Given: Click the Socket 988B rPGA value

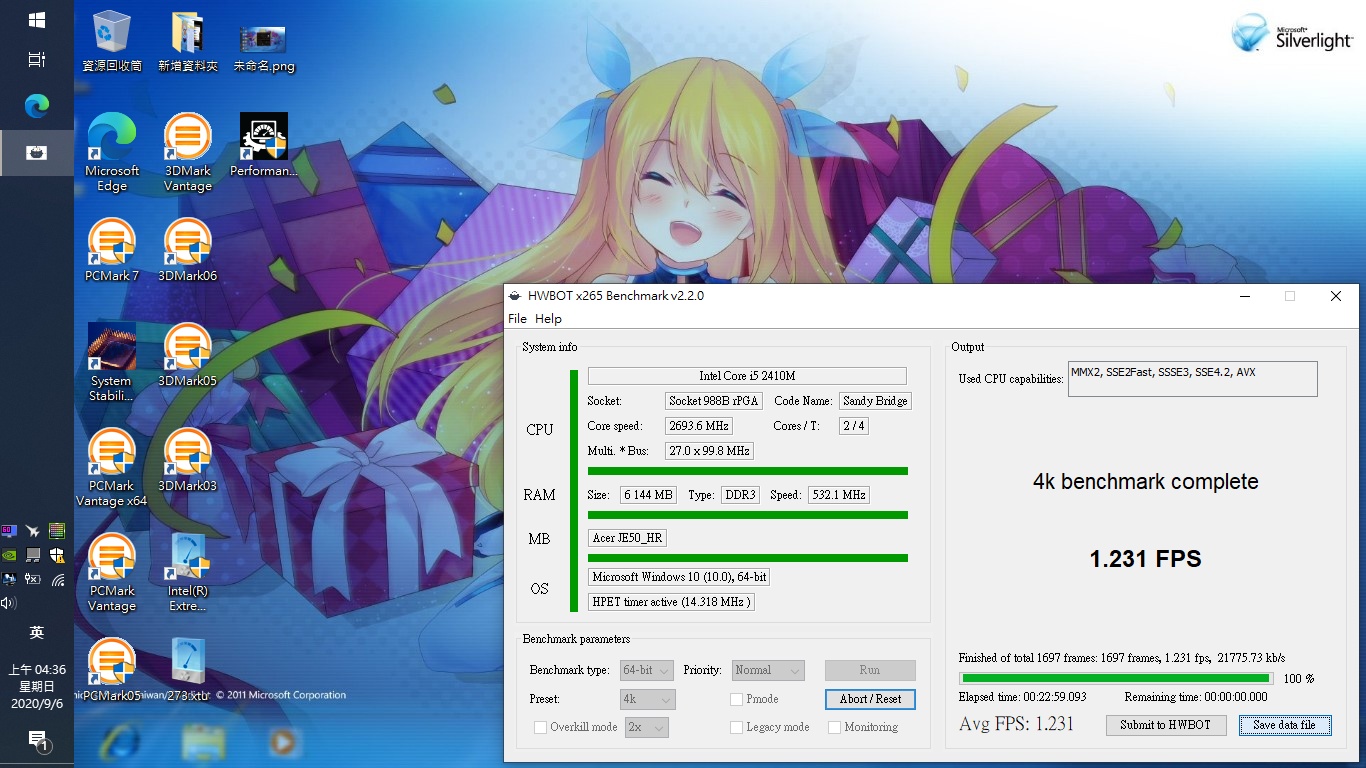Looking at the screenshot, I should click(x=714, y=401).
